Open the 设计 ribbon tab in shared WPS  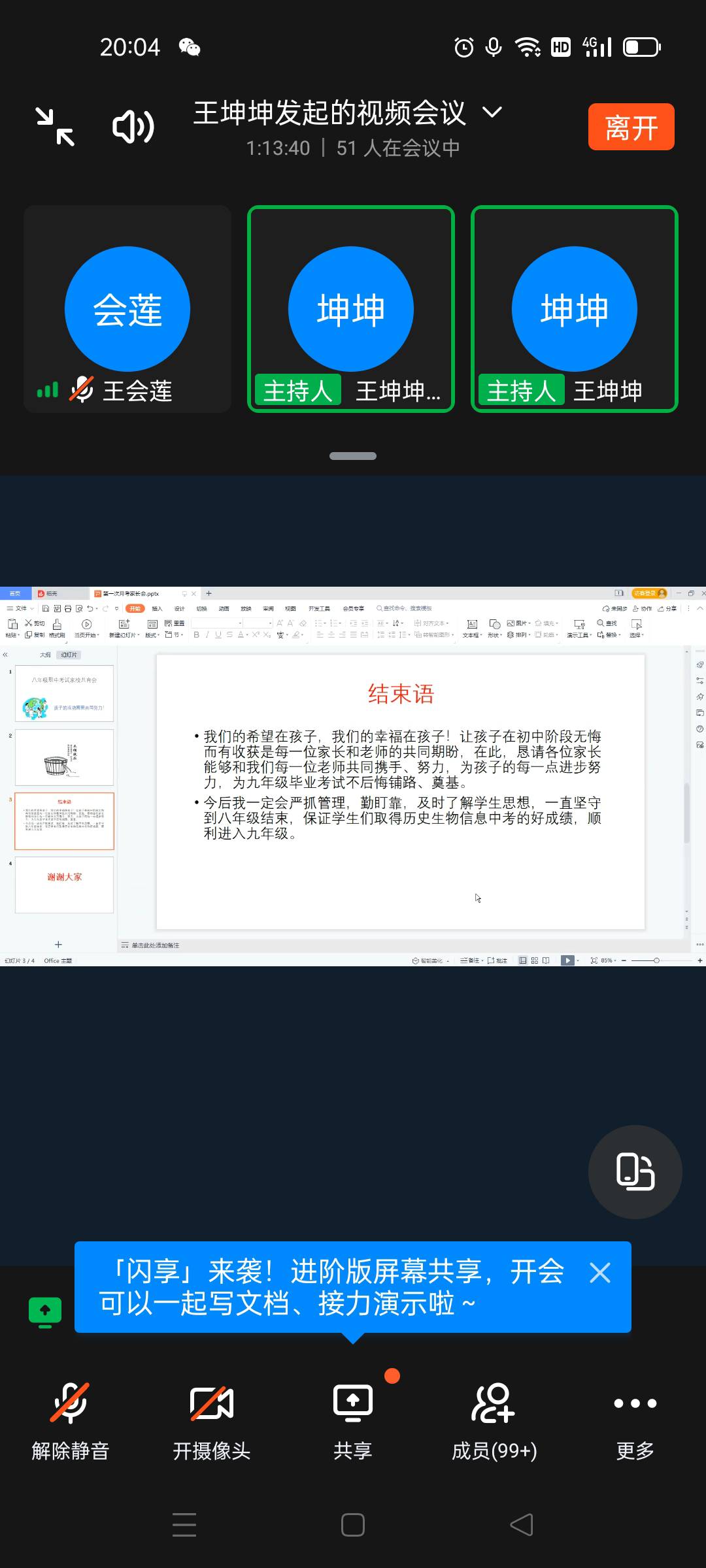click(179, 608)
